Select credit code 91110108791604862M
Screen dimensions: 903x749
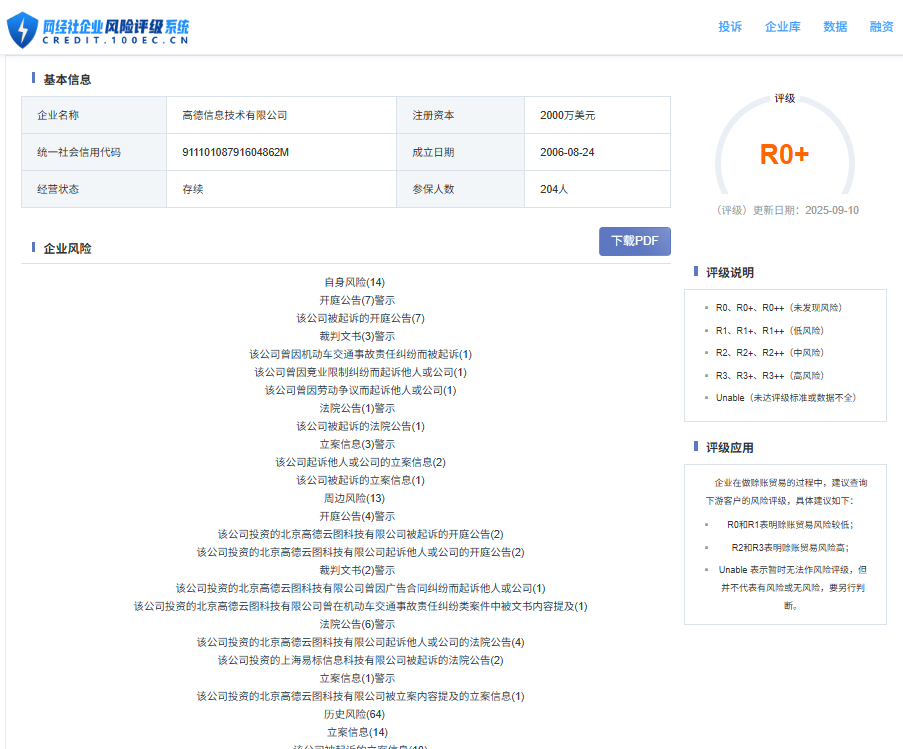tap(236, 152)
